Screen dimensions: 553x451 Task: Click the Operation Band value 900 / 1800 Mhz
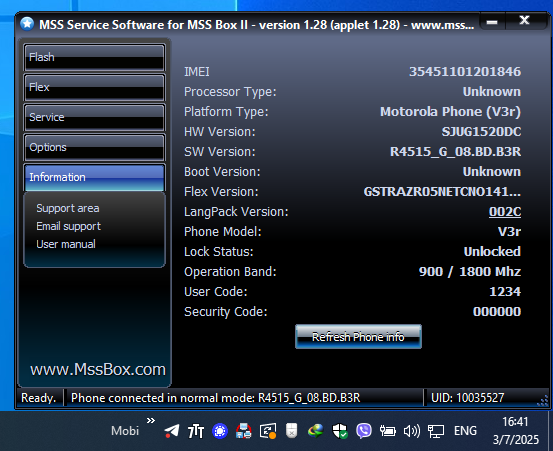coord(470,272)
